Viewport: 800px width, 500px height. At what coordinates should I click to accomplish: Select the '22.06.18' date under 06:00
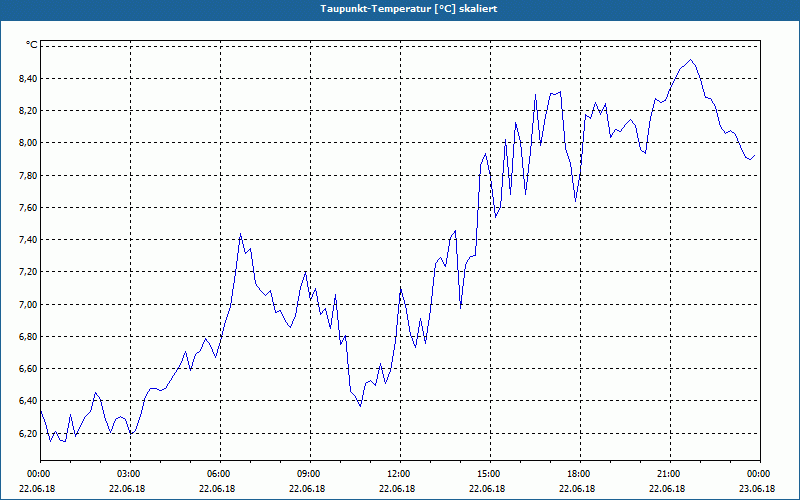click(217, 488)
